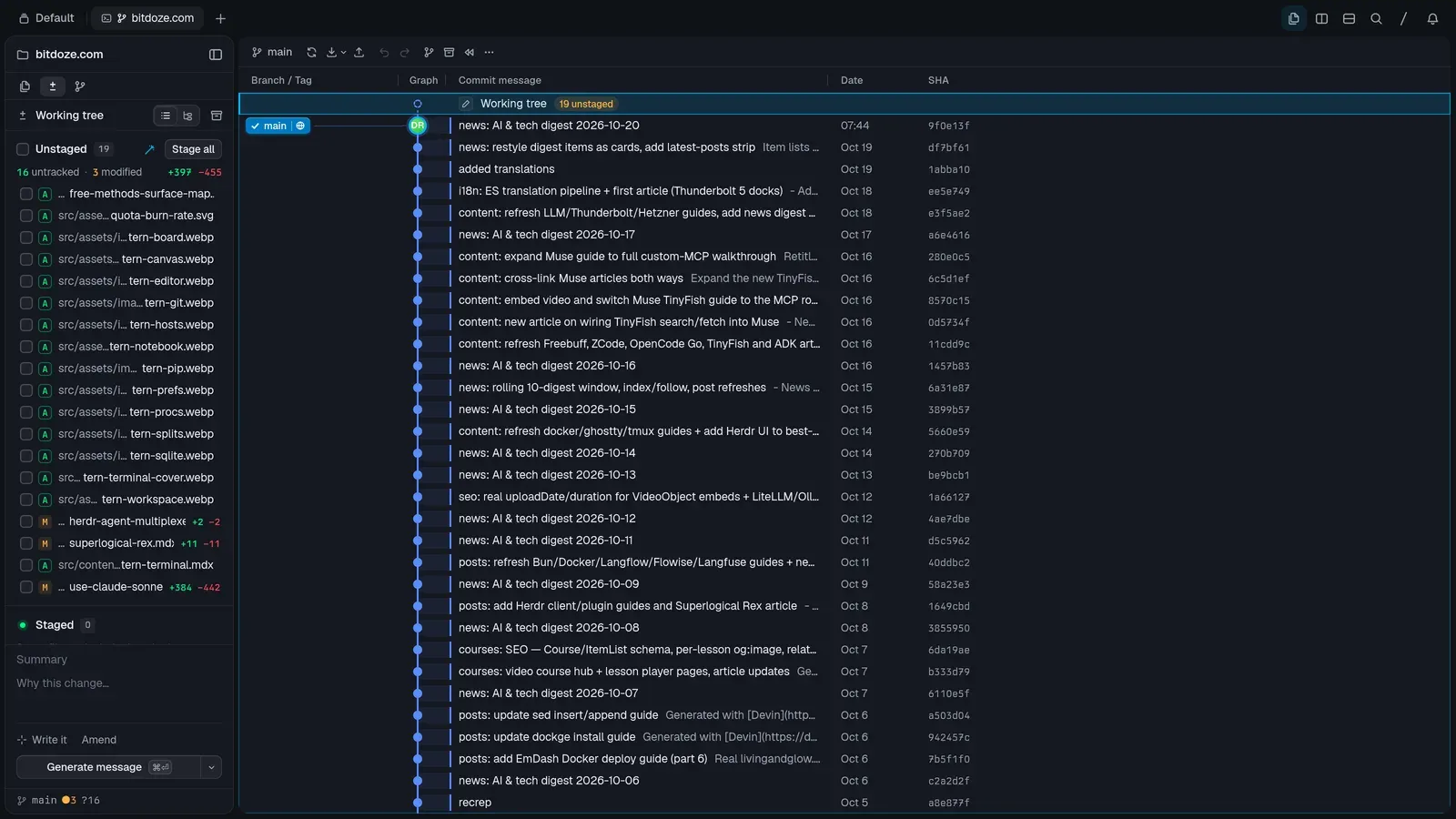Click the push (upload) icon in the graph toolbar
Viewport: 1456px width, 819px height.
[359, 53]
